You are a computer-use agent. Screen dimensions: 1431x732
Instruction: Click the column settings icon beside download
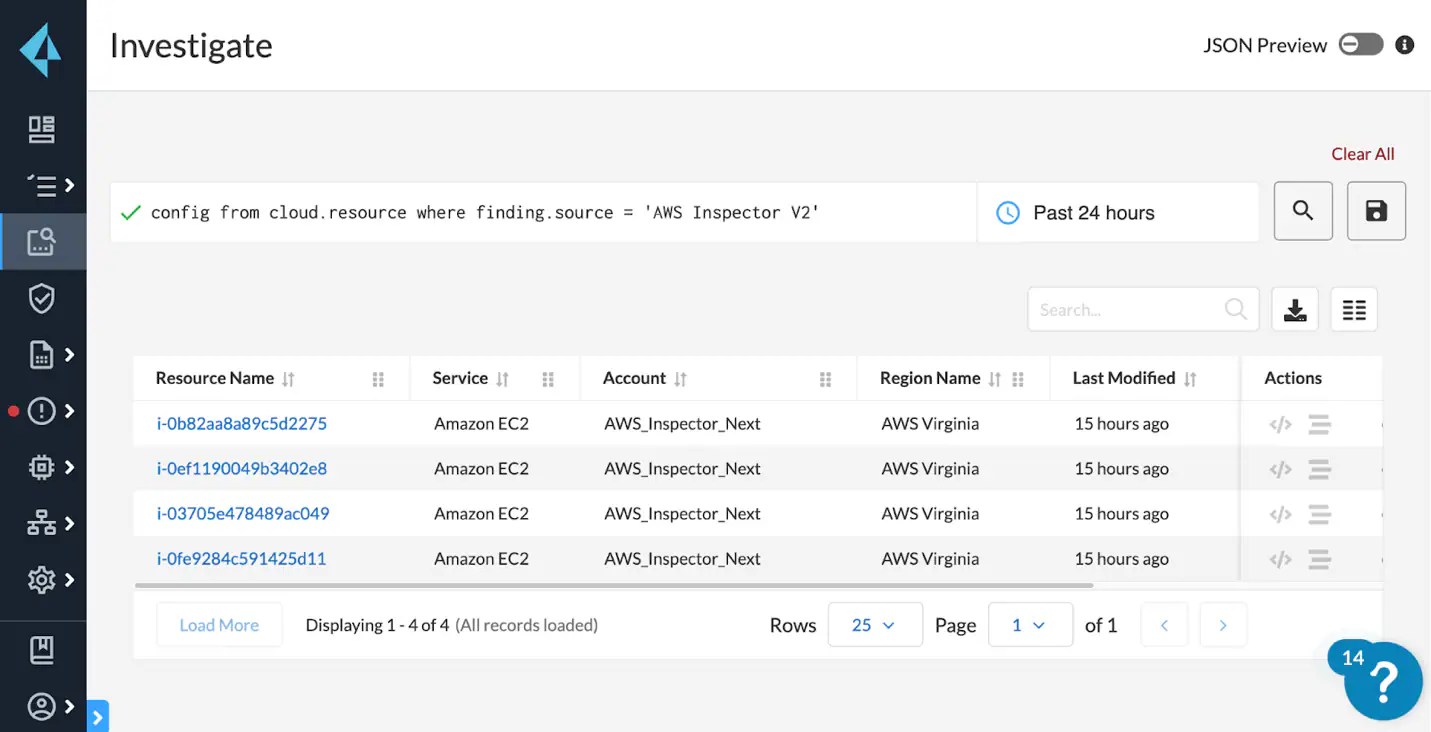1354,309
